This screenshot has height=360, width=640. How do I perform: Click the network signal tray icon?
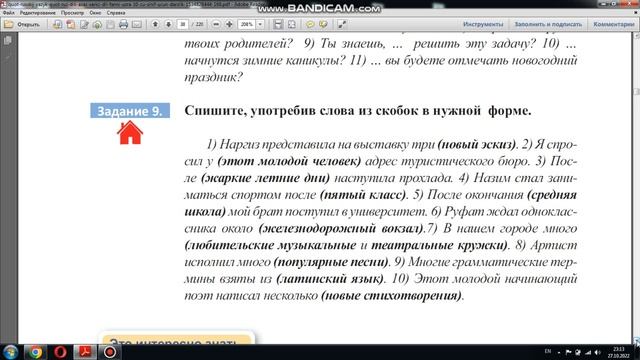(588, 352)
